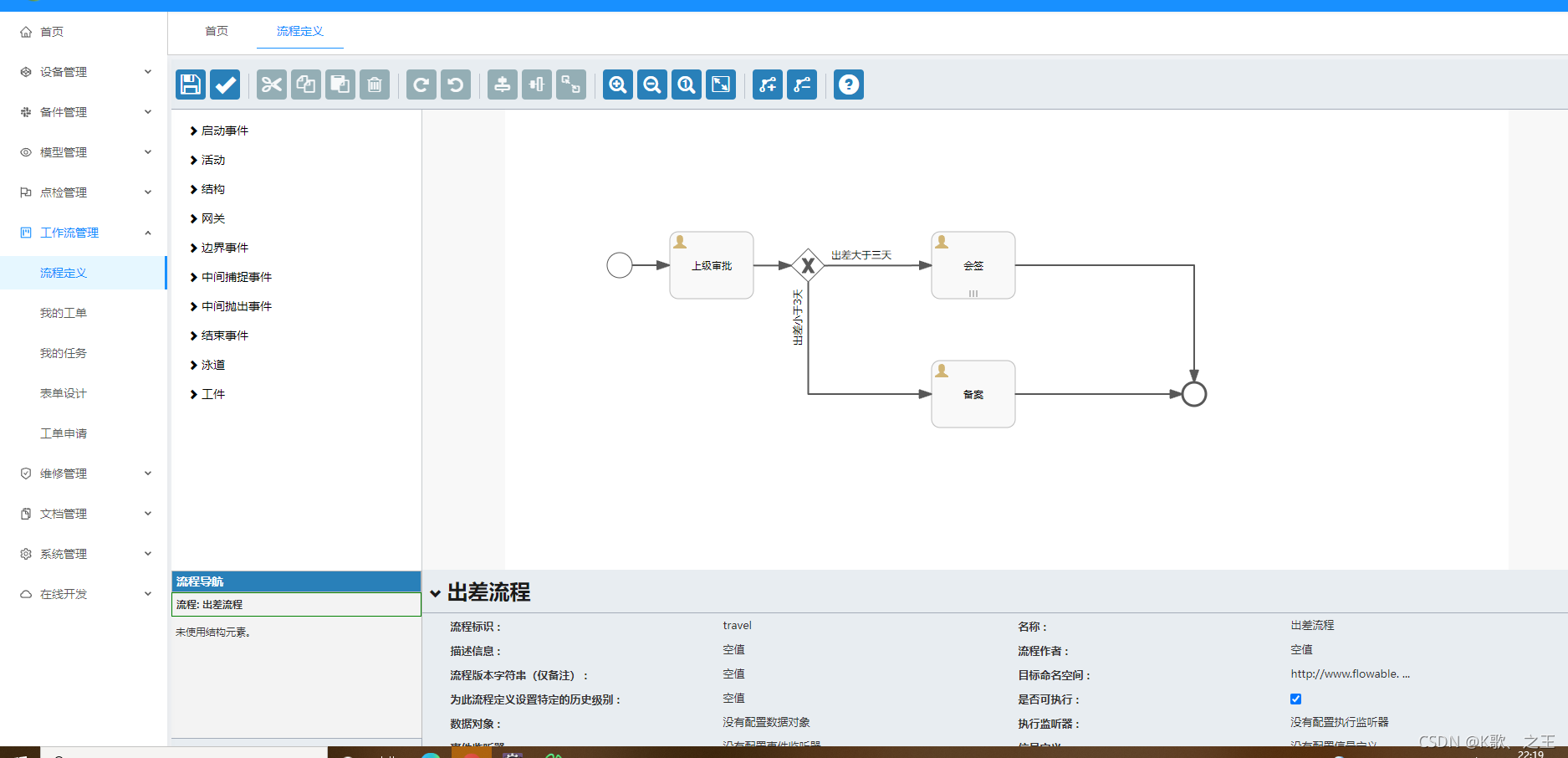Click the Redo arrow icon
Image resolution: width=1568 pixels, height=758 pixels.
click(421, 85)
